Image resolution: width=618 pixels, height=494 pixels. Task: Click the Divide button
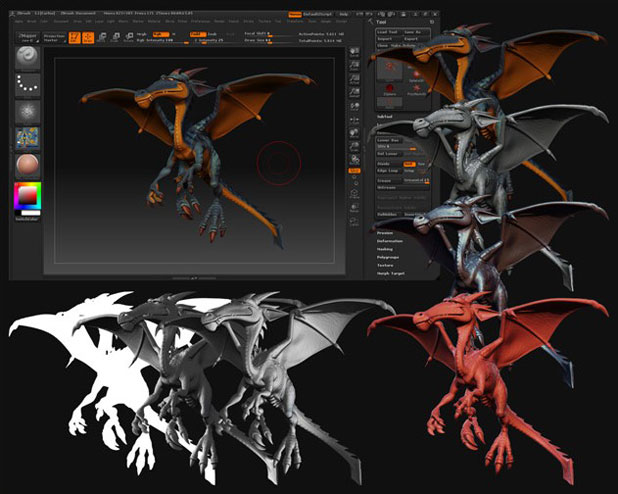389,164
